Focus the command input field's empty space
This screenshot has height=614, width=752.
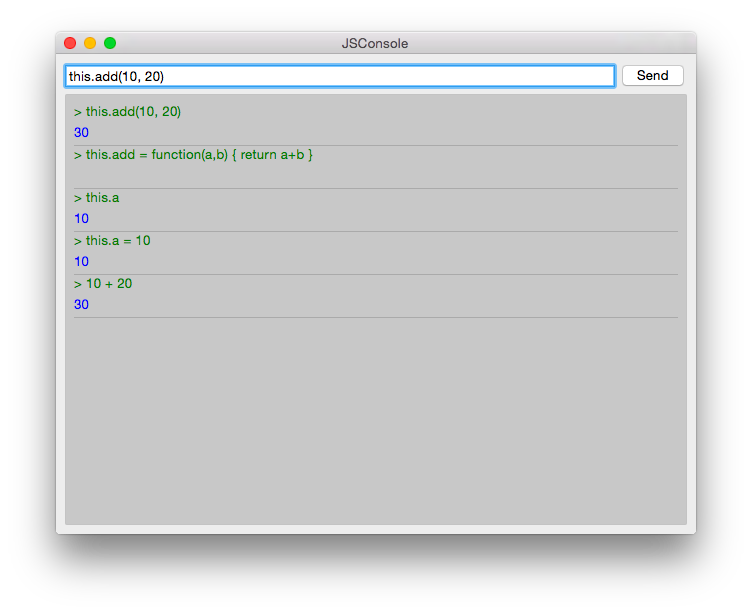(x=400, y=76)
